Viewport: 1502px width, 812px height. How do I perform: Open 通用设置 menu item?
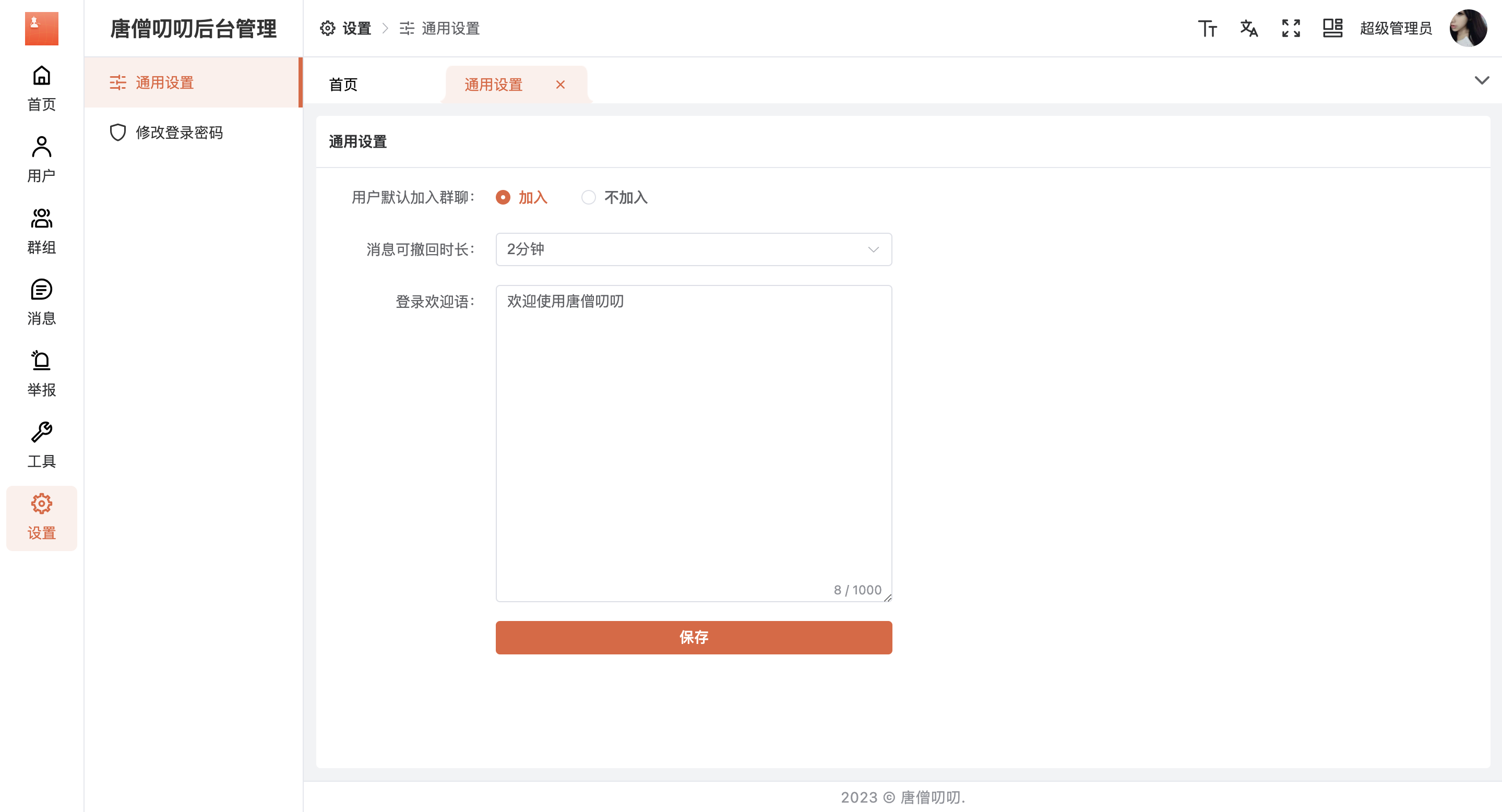(193, 82)
